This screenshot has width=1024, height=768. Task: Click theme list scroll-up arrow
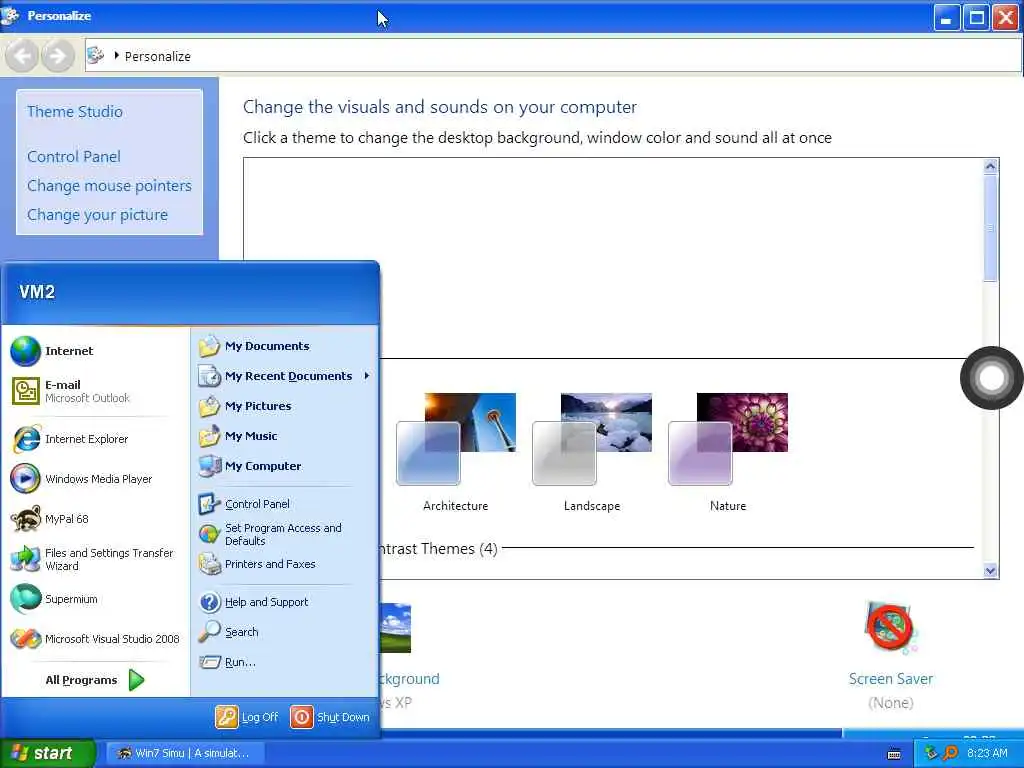990,167
